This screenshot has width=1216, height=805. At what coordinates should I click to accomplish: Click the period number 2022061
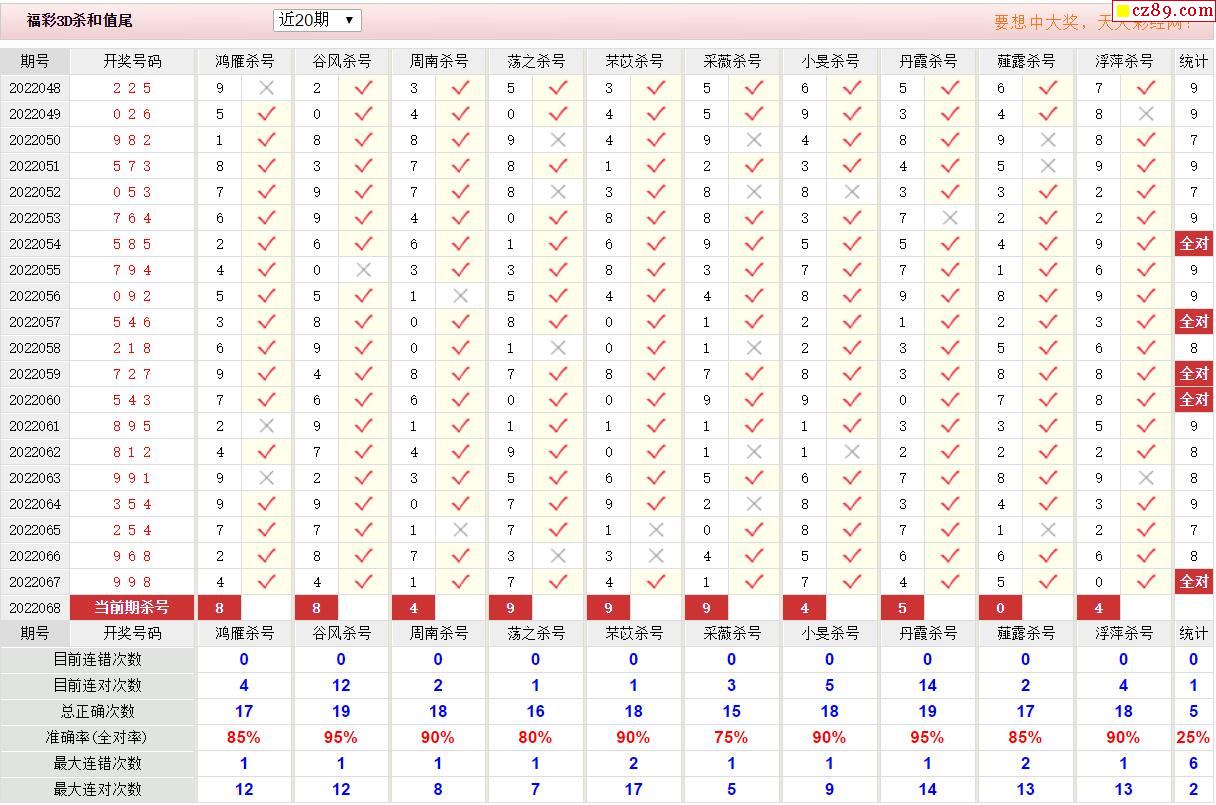(x=35, y=426)
